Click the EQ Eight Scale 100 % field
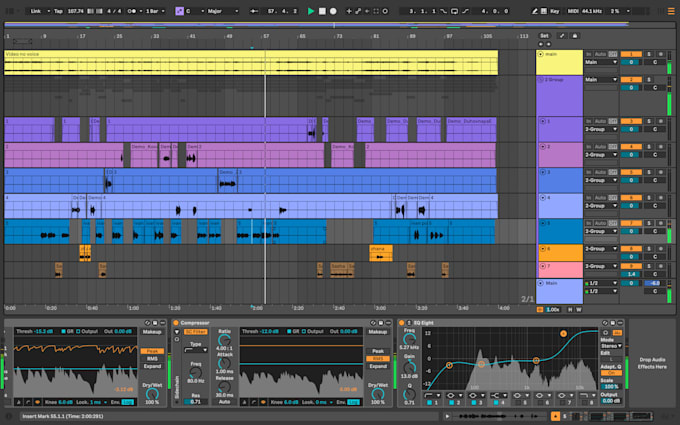 (611, 386)
